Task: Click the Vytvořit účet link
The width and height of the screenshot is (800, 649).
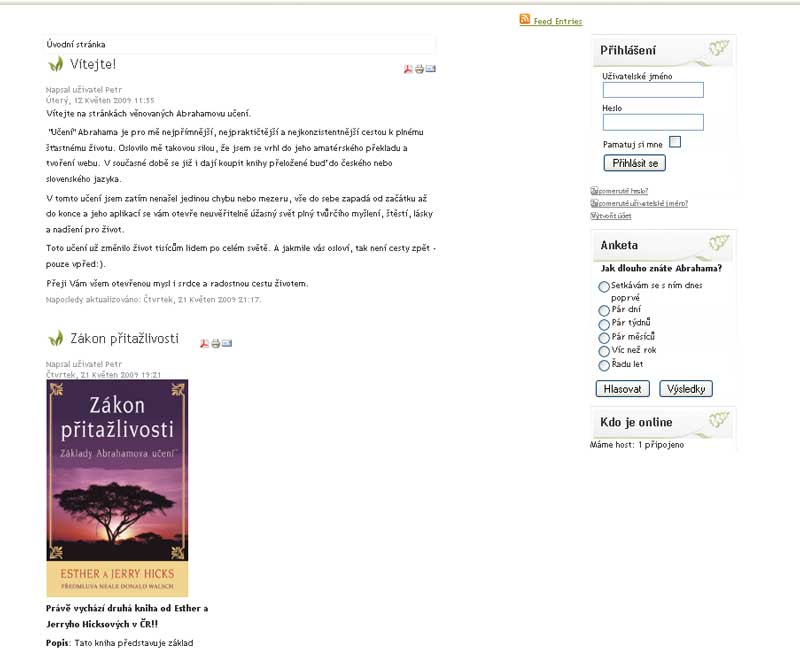Action: 611,216
